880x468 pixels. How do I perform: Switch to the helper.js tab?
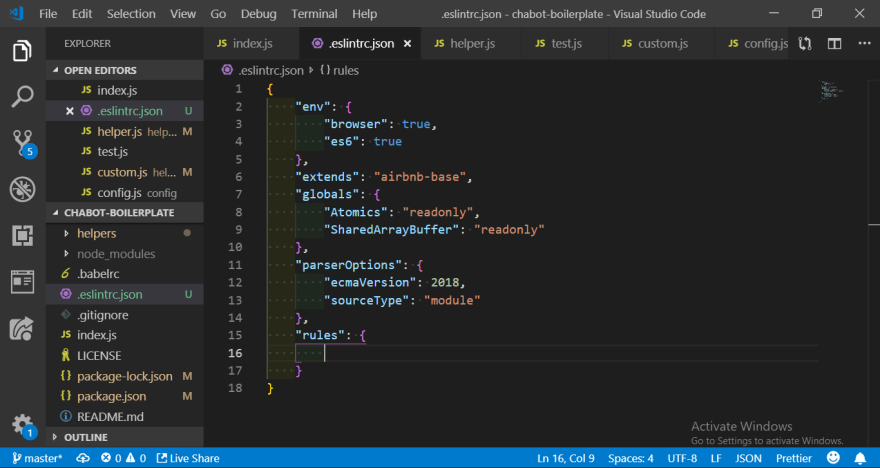click(x=470, y=44)
